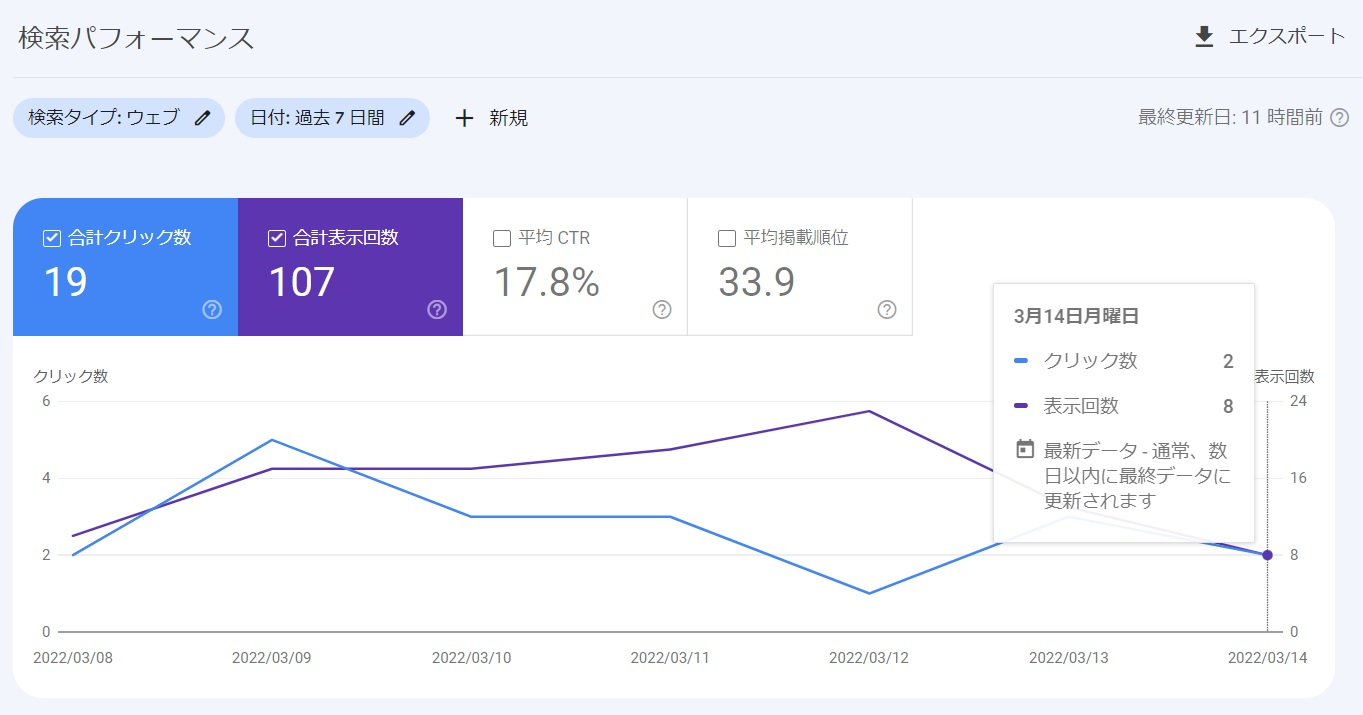Open help icon next to 最終更新日
The image size is (1363, 715).
[1340, 118]
